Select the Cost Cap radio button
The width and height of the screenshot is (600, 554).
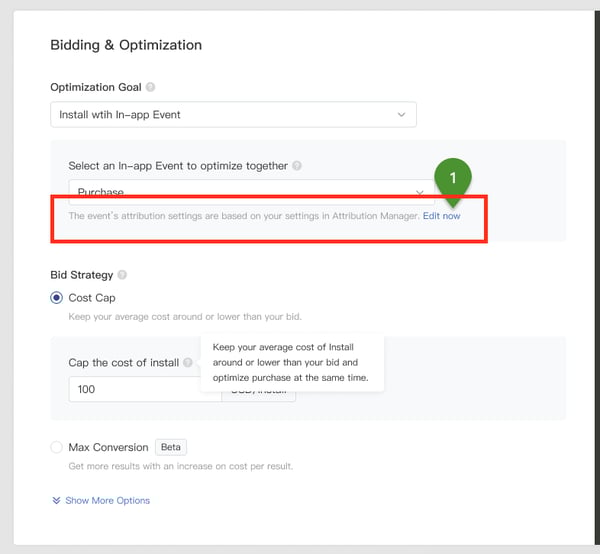(57, 298)
